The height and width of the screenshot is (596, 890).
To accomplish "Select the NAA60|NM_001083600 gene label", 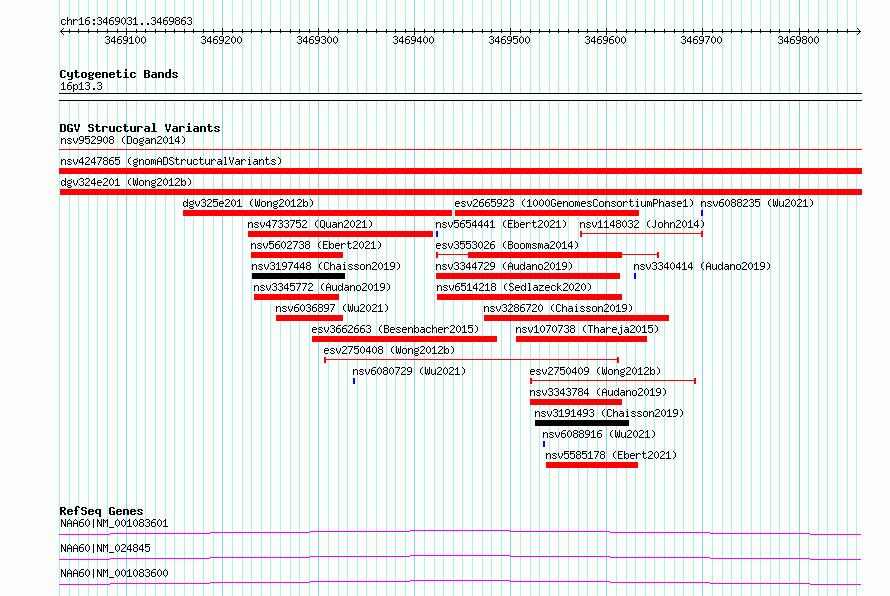I will 114,573.
